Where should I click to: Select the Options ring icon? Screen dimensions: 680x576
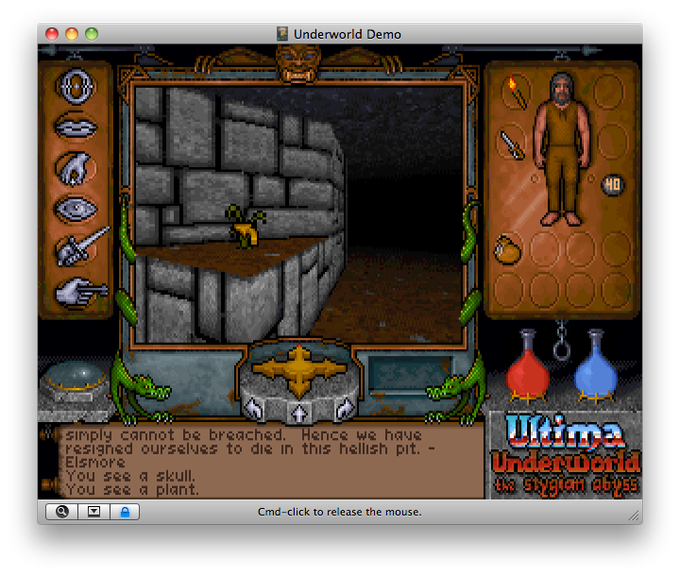click(75, 87)
